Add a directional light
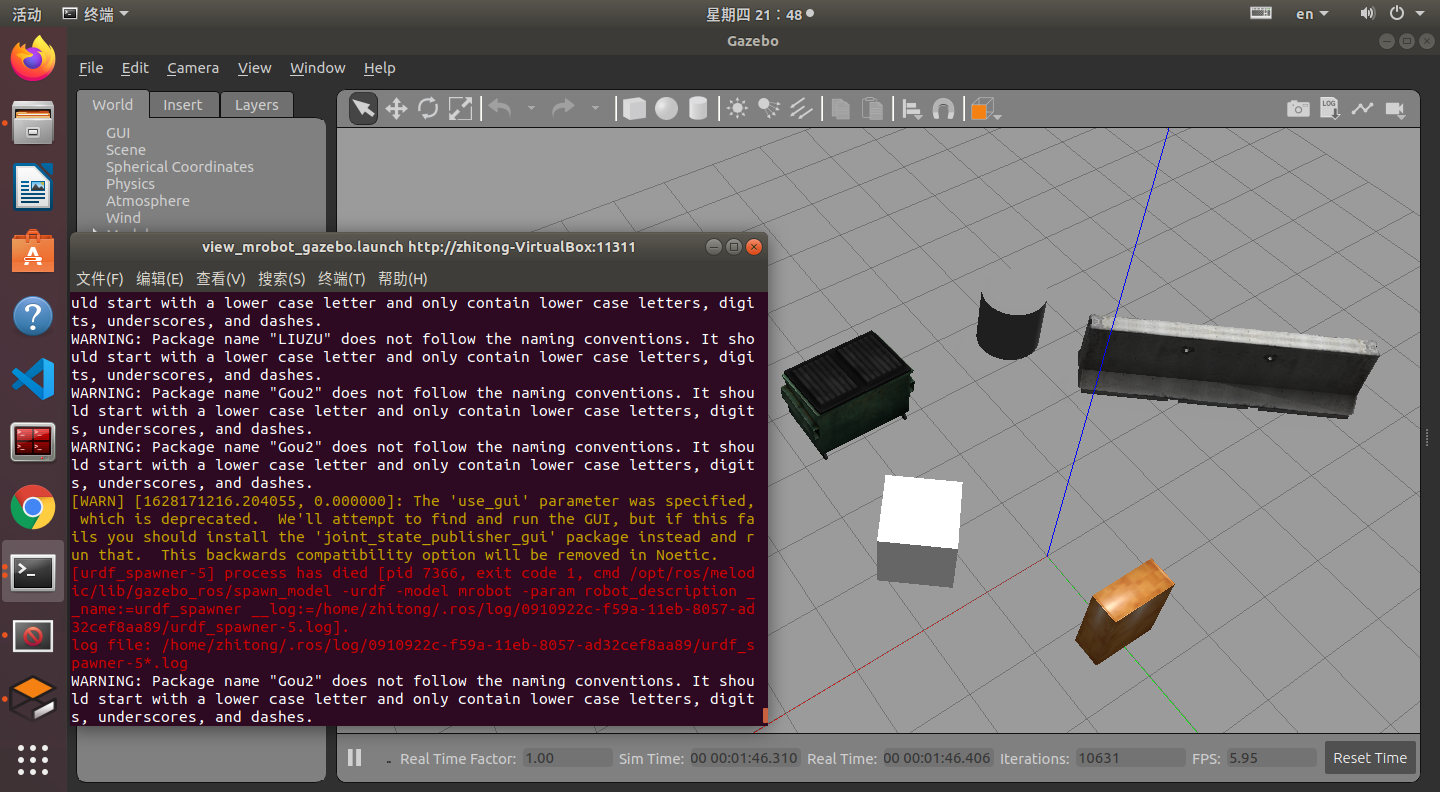The height and width of the screenshot is (792, 1440). (x=801, y=109)
